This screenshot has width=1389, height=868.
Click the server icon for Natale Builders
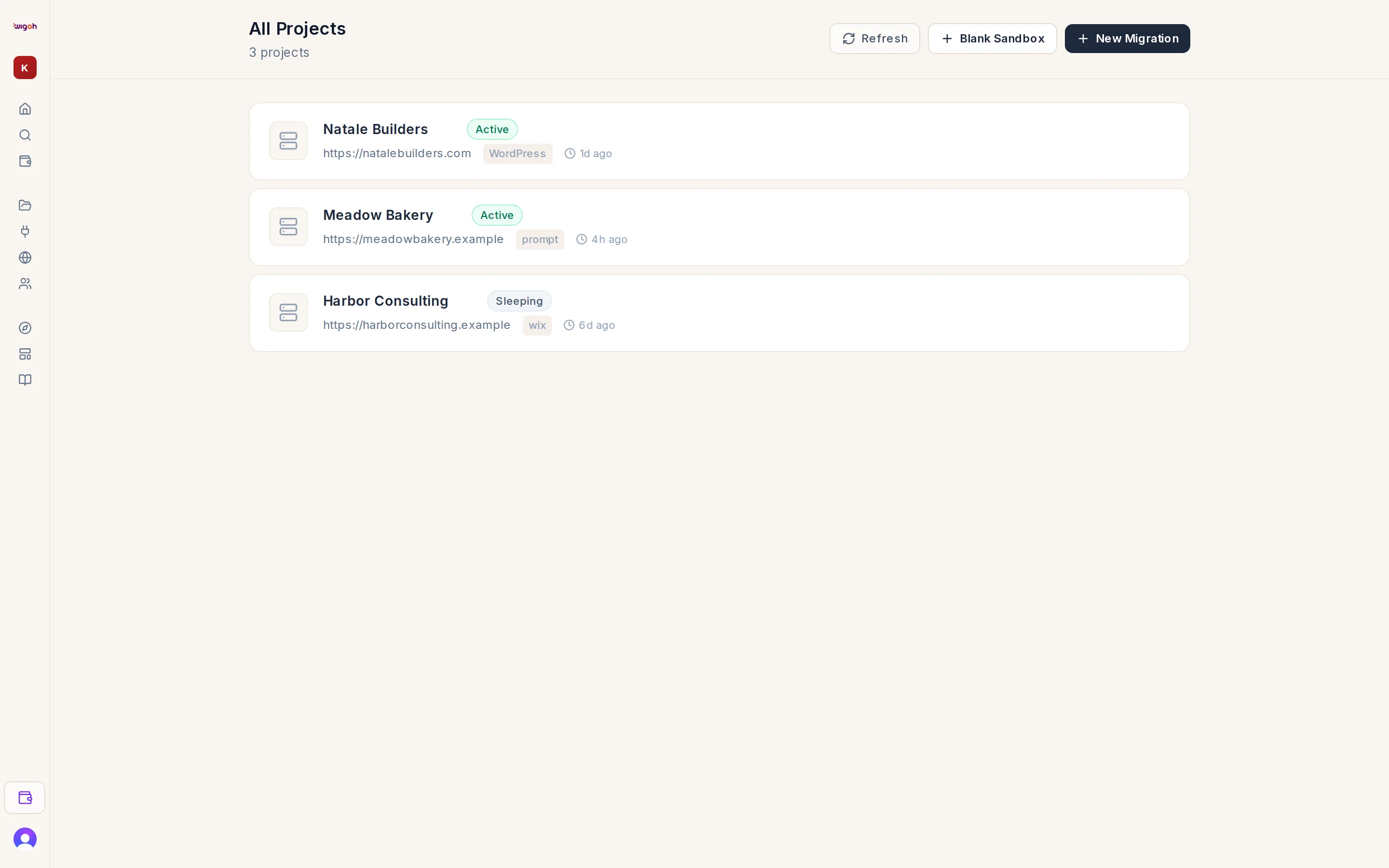point(288,141)
